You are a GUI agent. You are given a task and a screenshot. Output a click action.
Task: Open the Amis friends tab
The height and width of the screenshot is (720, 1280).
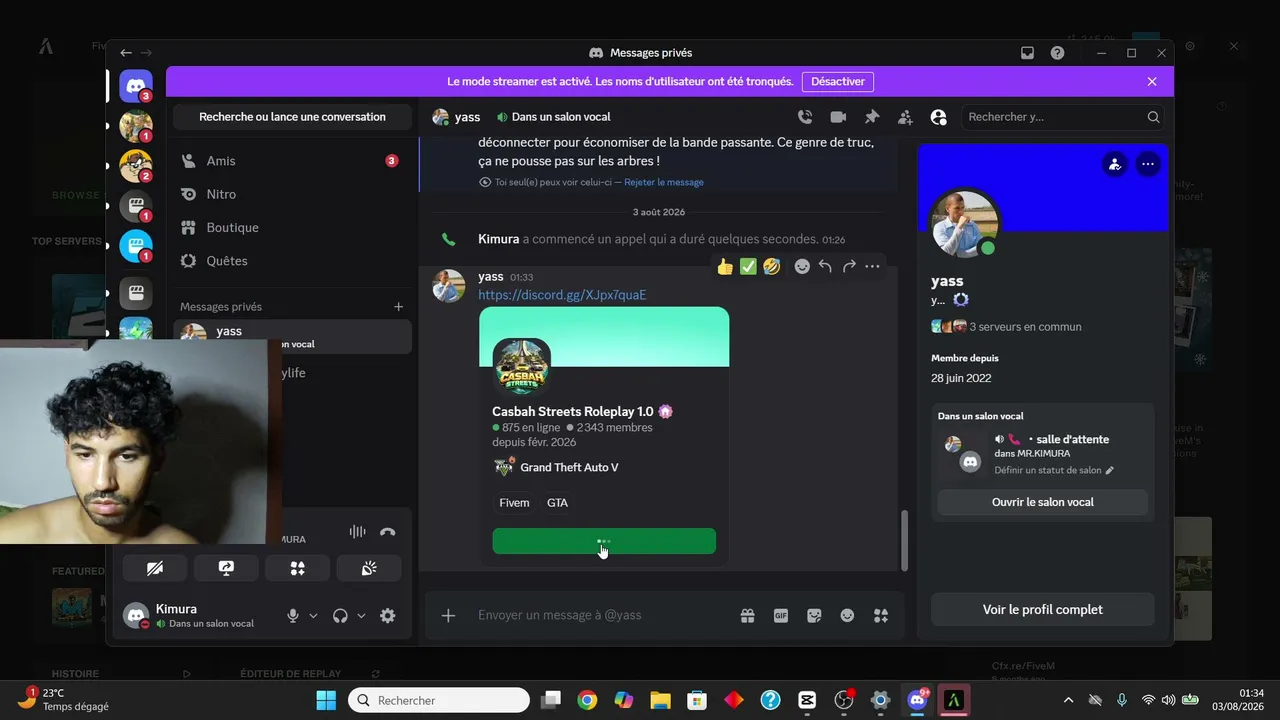click(x=292, y=161)
